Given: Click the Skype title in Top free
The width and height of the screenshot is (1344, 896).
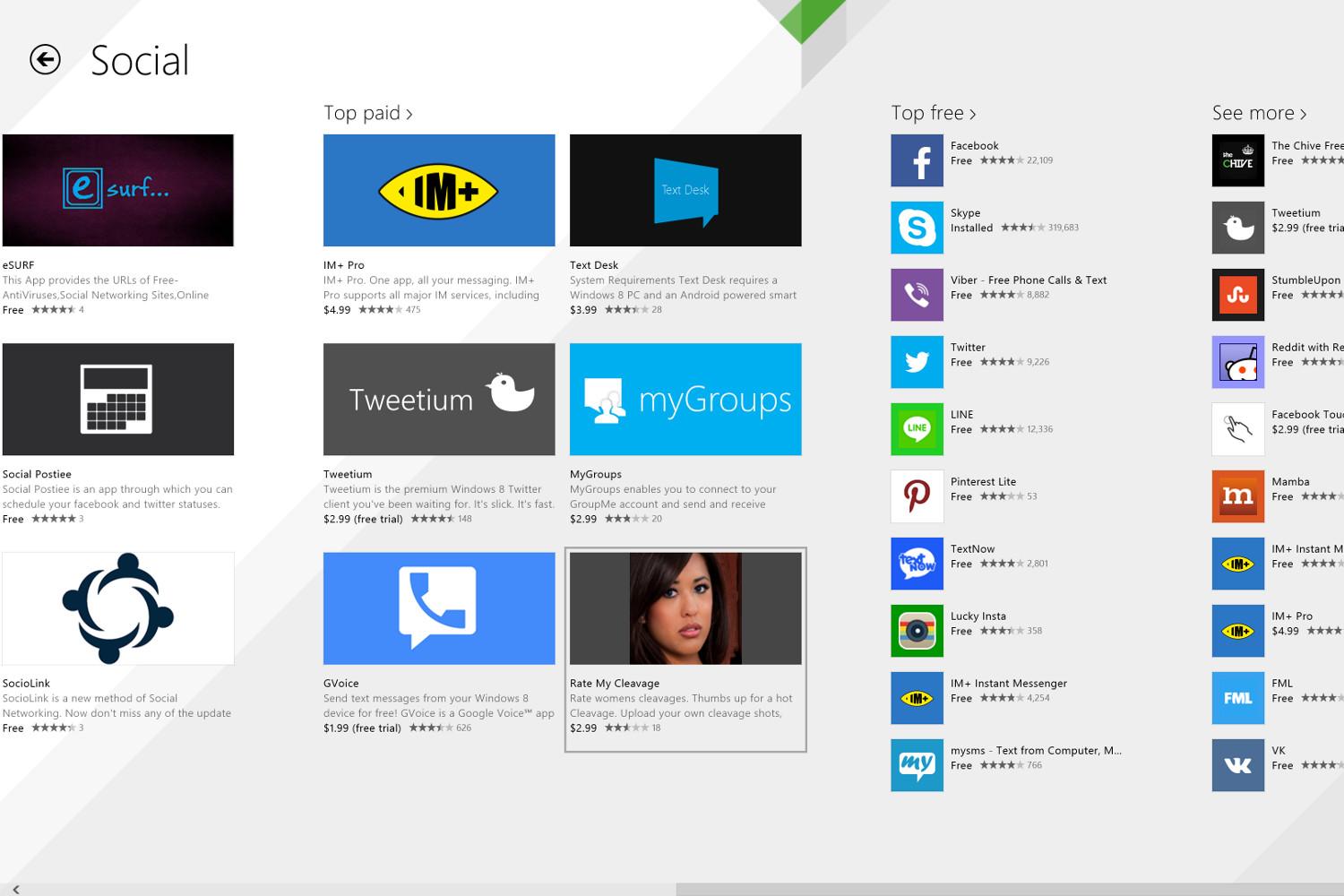Looking at the screenshot, I should coord(966,213).
